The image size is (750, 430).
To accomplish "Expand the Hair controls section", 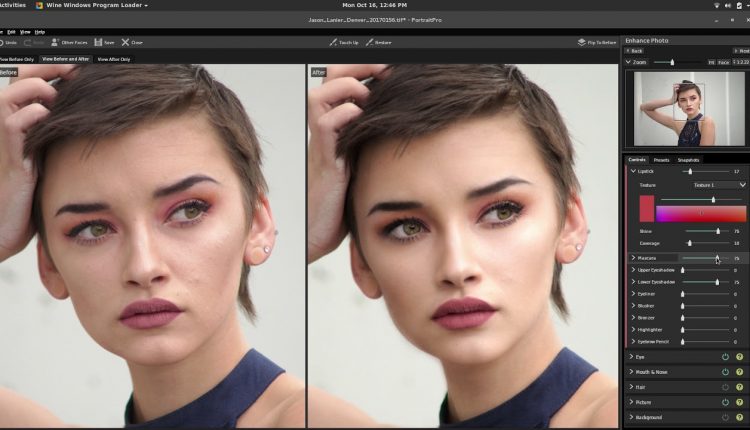I will pyautogui.click(x=631, y=387).
